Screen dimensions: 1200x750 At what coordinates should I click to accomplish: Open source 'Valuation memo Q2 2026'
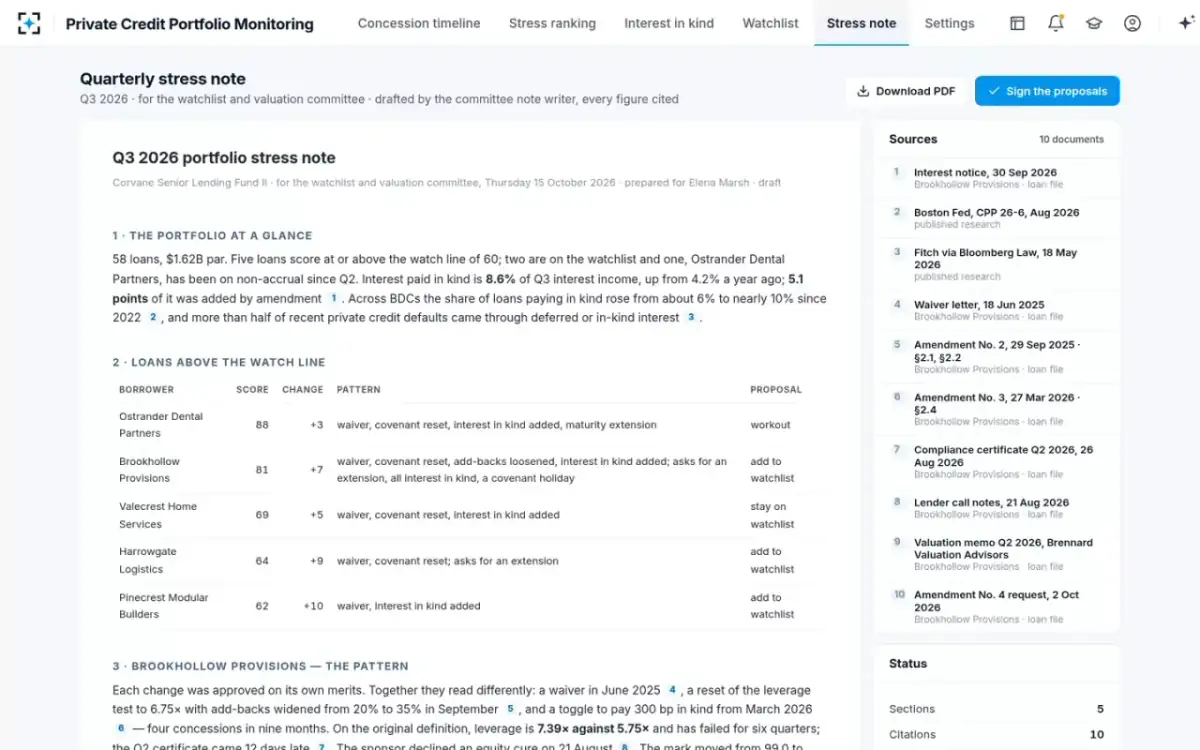(996, 554)
